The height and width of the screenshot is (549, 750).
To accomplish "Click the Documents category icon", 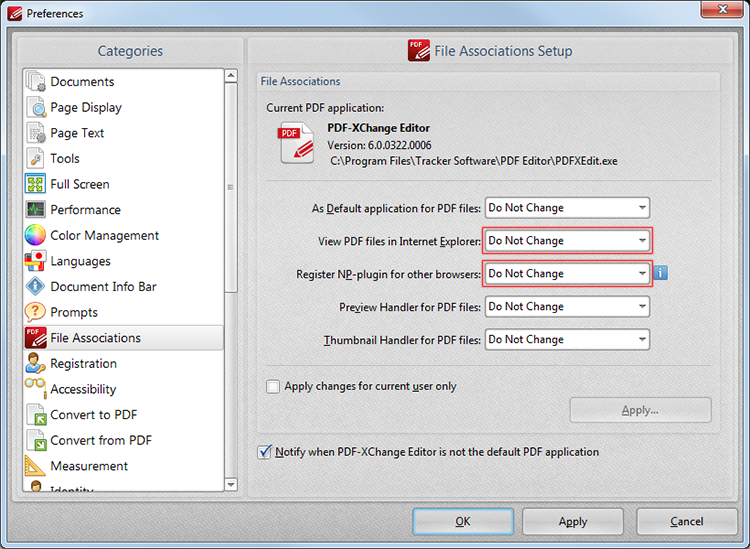I will (35, 81).
